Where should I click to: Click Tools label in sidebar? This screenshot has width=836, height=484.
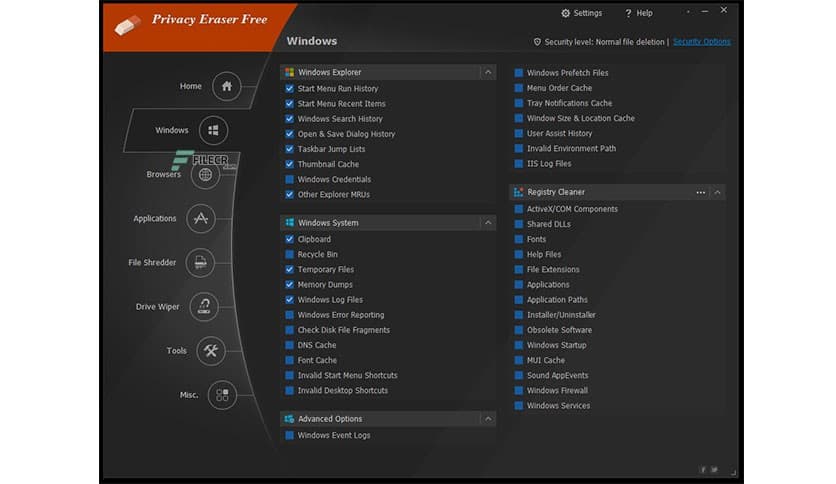[176, 351]
